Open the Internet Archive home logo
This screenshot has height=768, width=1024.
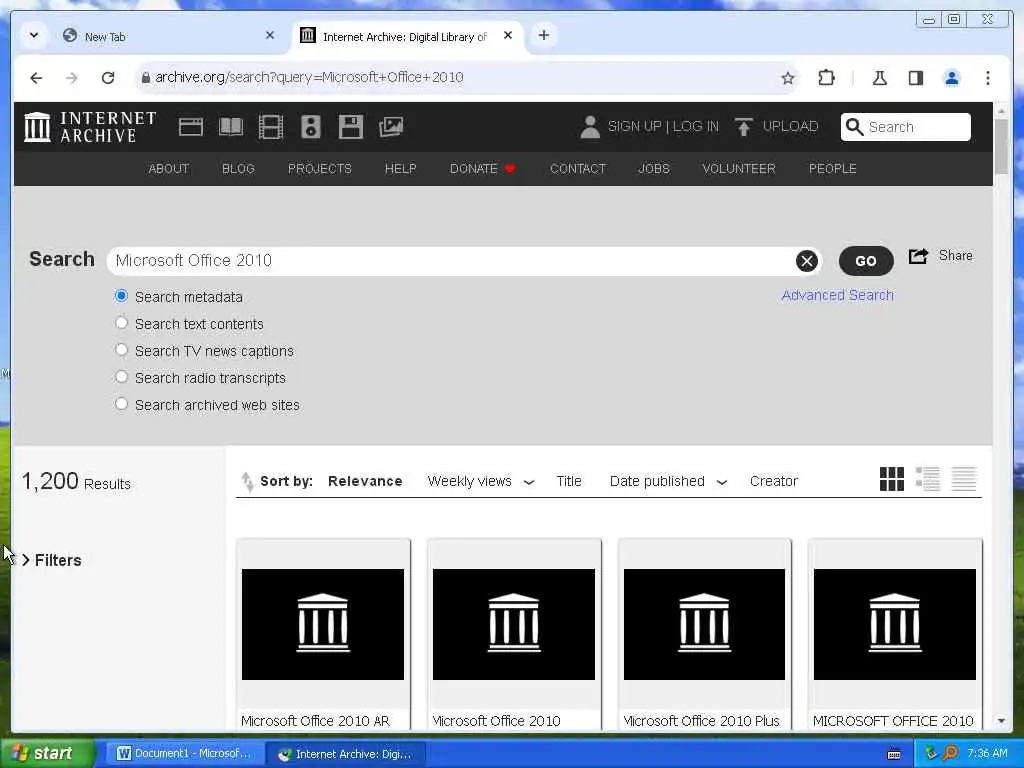89,127
